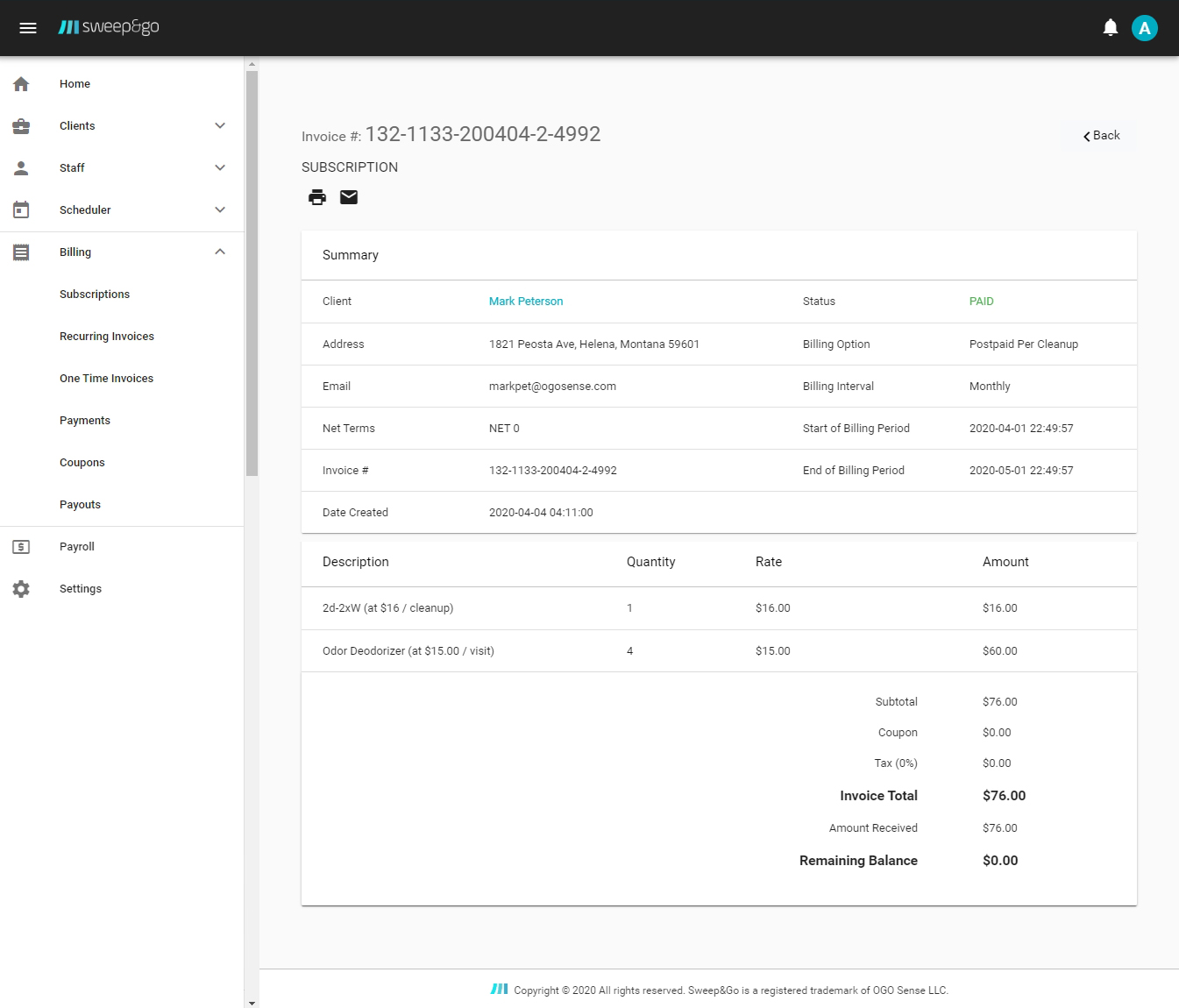Select Payments from the sidebar
Screen dimensions: 1179x1008
(85, 421)
